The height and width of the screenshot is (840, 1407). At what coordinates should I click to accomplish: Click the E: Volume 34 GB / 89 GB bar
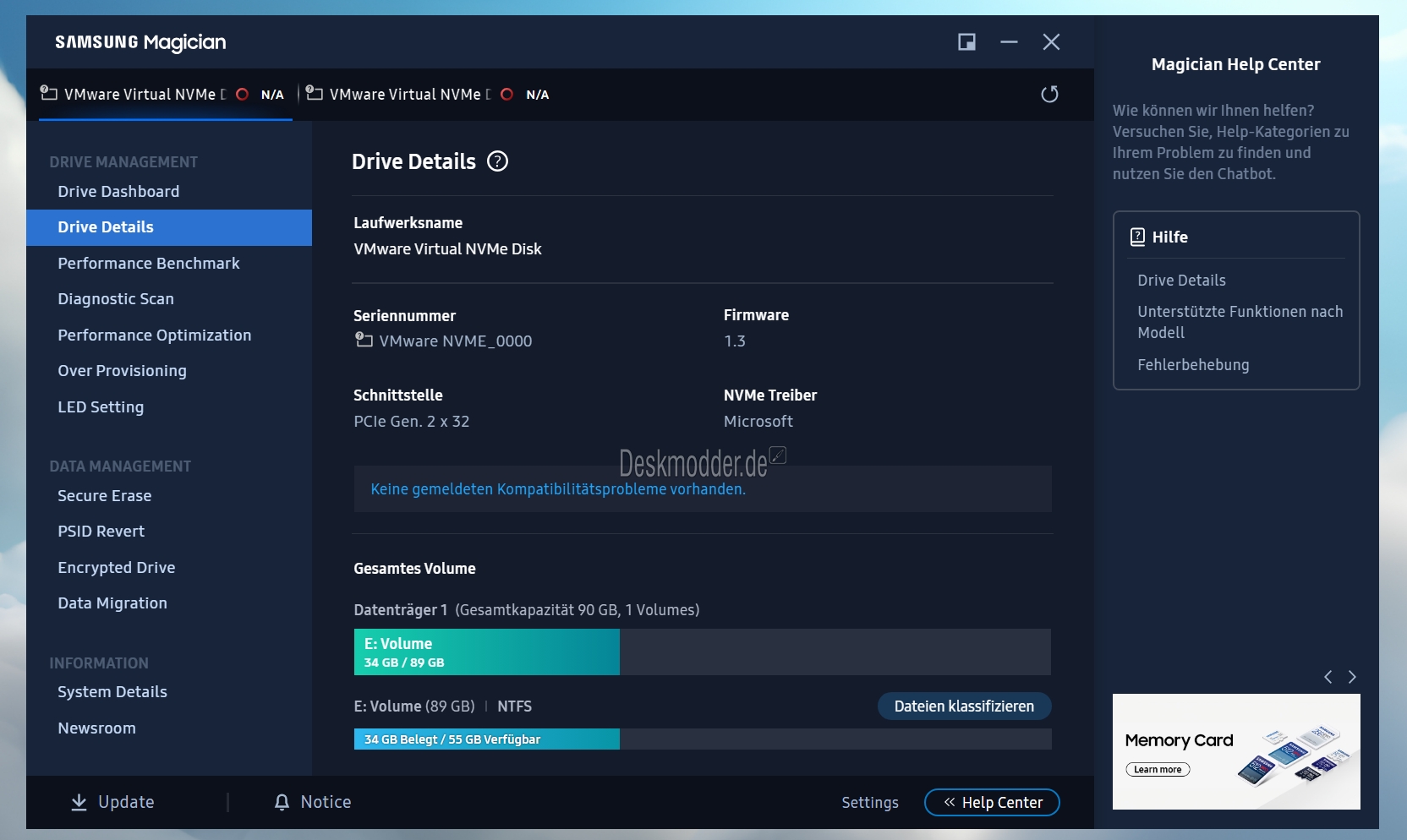pos(486,652)
